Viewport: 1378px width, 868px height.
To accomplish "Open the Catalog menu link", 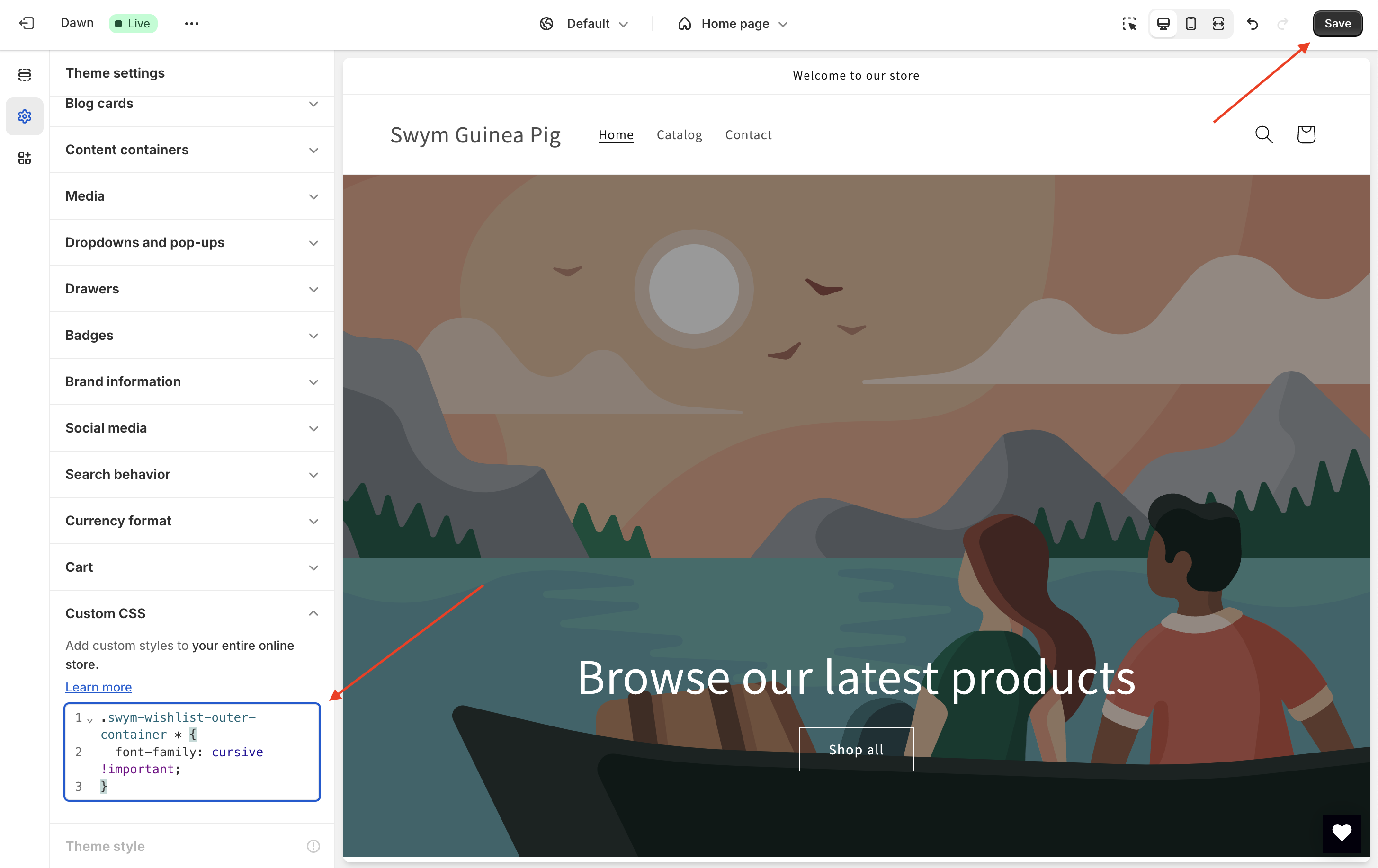I will (679, 135).
